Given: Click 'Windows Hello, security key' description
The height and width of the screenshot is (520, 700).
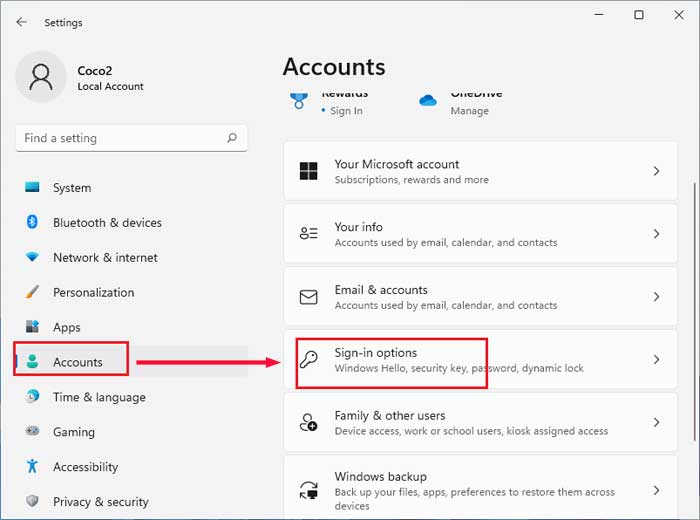Looking at the screenshot, I should (x=459, y=368).
